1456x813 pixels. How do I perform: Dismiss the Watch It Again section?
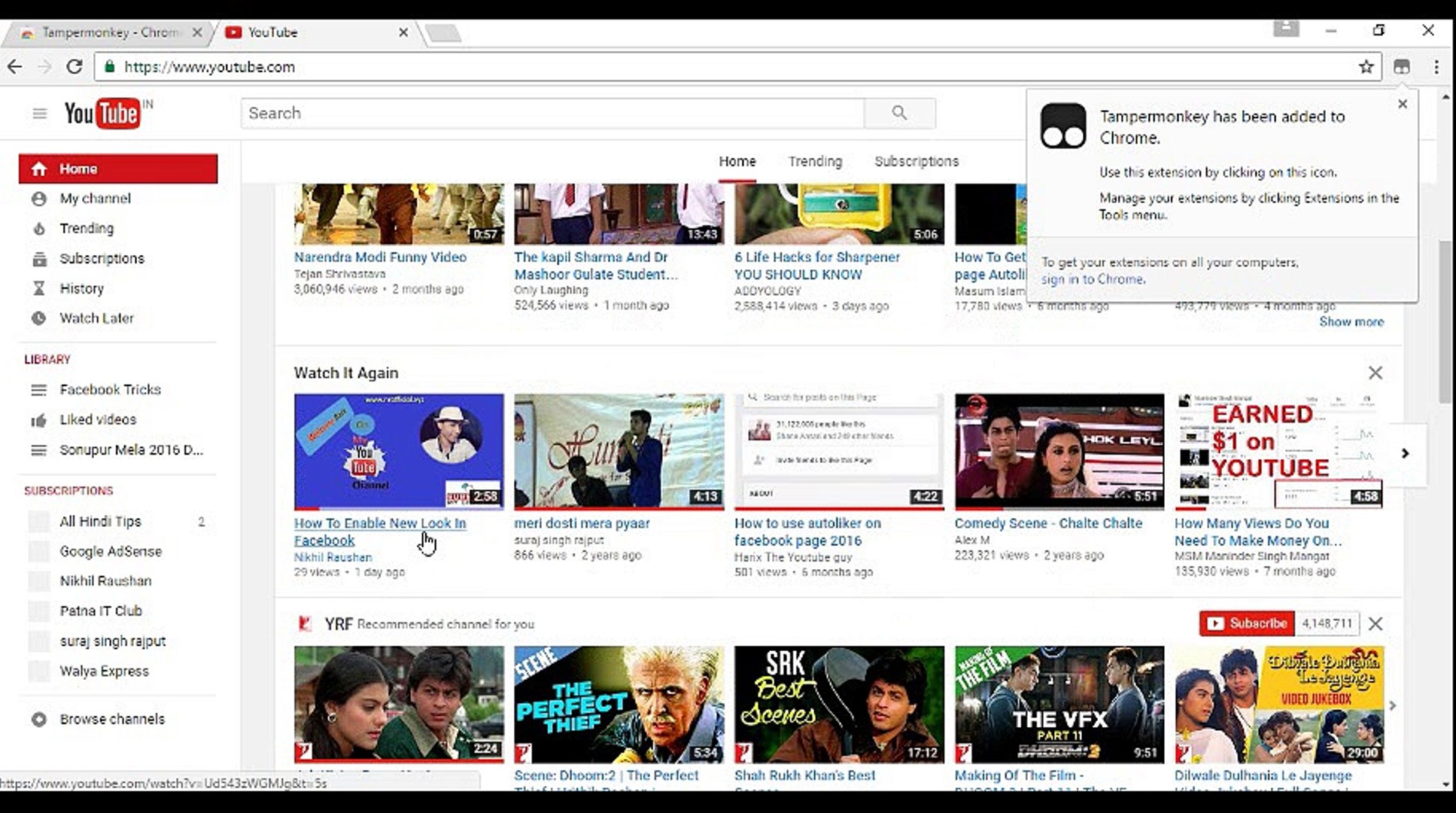(1375, 373)
